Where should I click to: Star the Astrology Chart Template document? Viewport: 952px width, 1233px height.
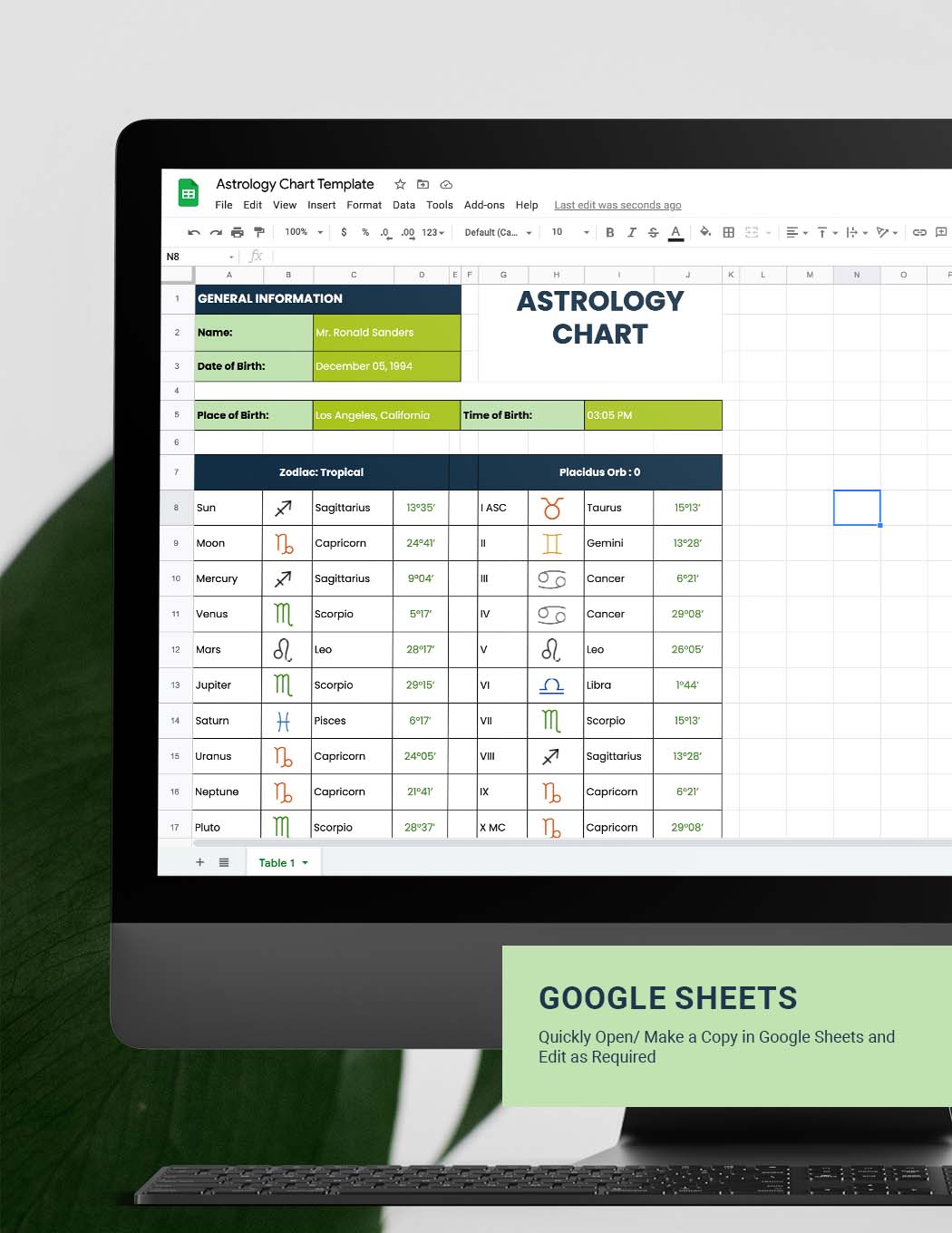tap(400, 184)
